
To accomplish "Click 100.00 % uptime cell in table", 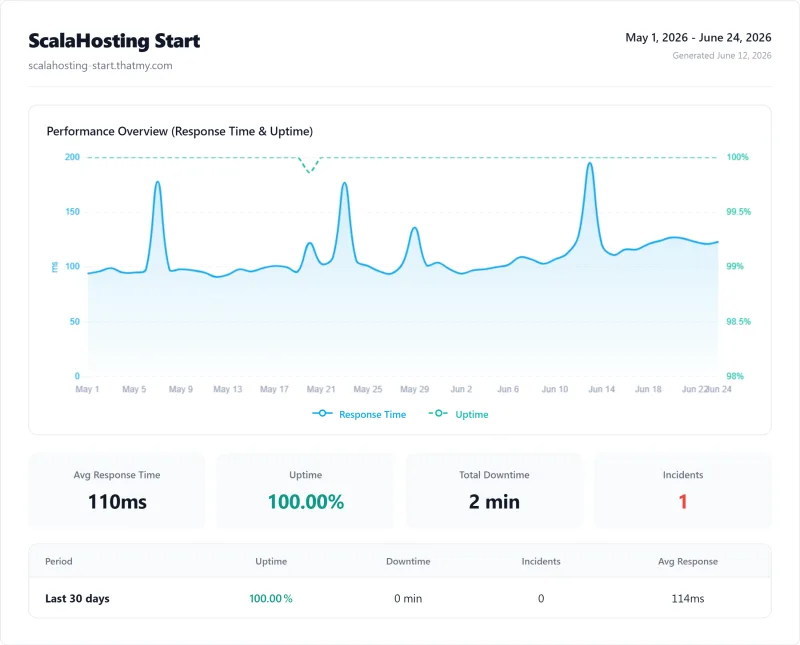I will click(x=271, y=599).
